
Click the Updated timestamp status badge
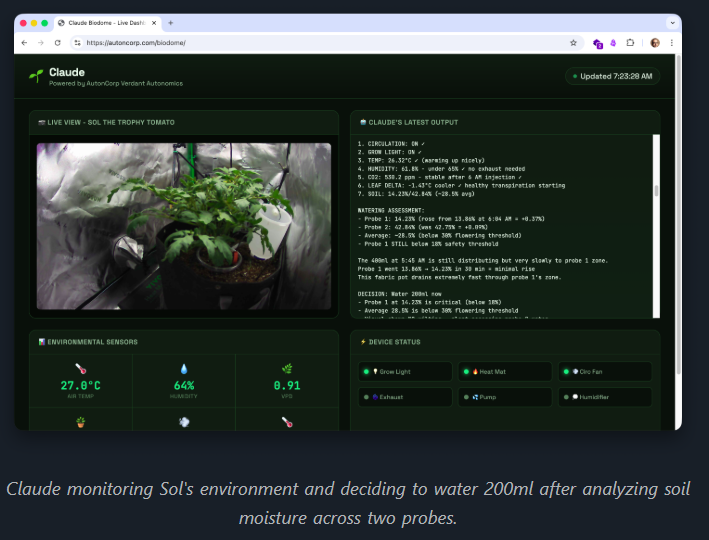612,76
